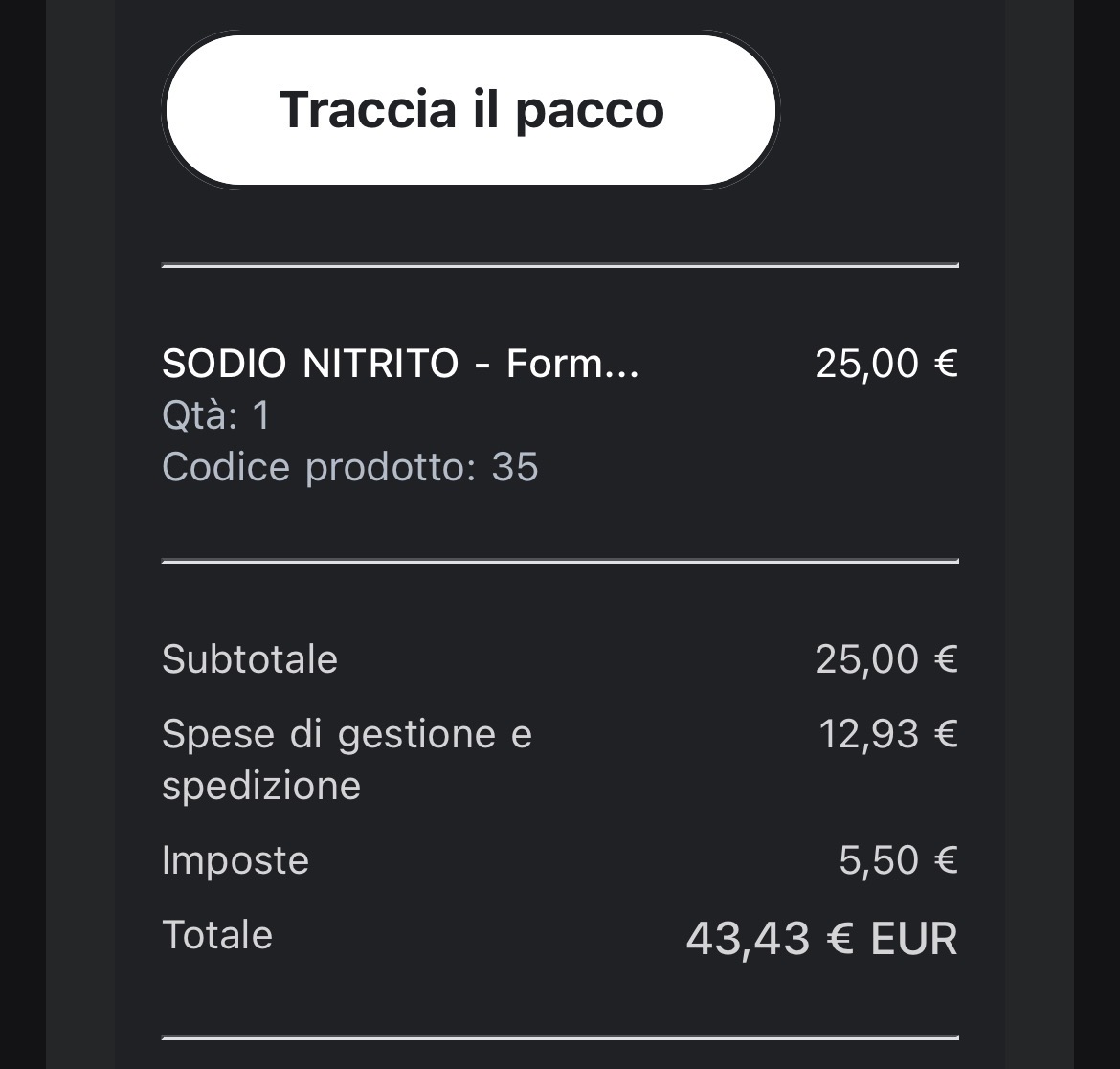Image resolution: width=1120 pixels, height=1069 pixels.
Task: Click the divider line below Totale
Action: pos(560,1036)
